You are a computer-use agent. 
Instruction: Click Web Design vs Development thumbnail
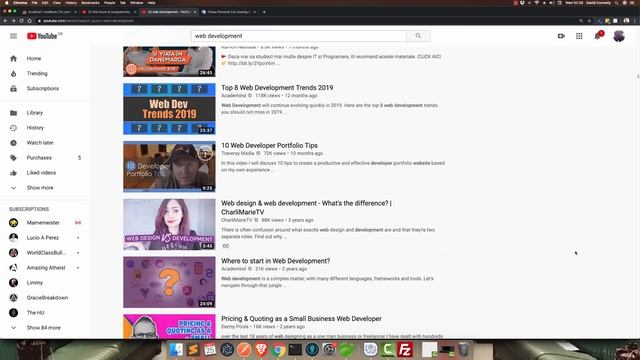169,224
